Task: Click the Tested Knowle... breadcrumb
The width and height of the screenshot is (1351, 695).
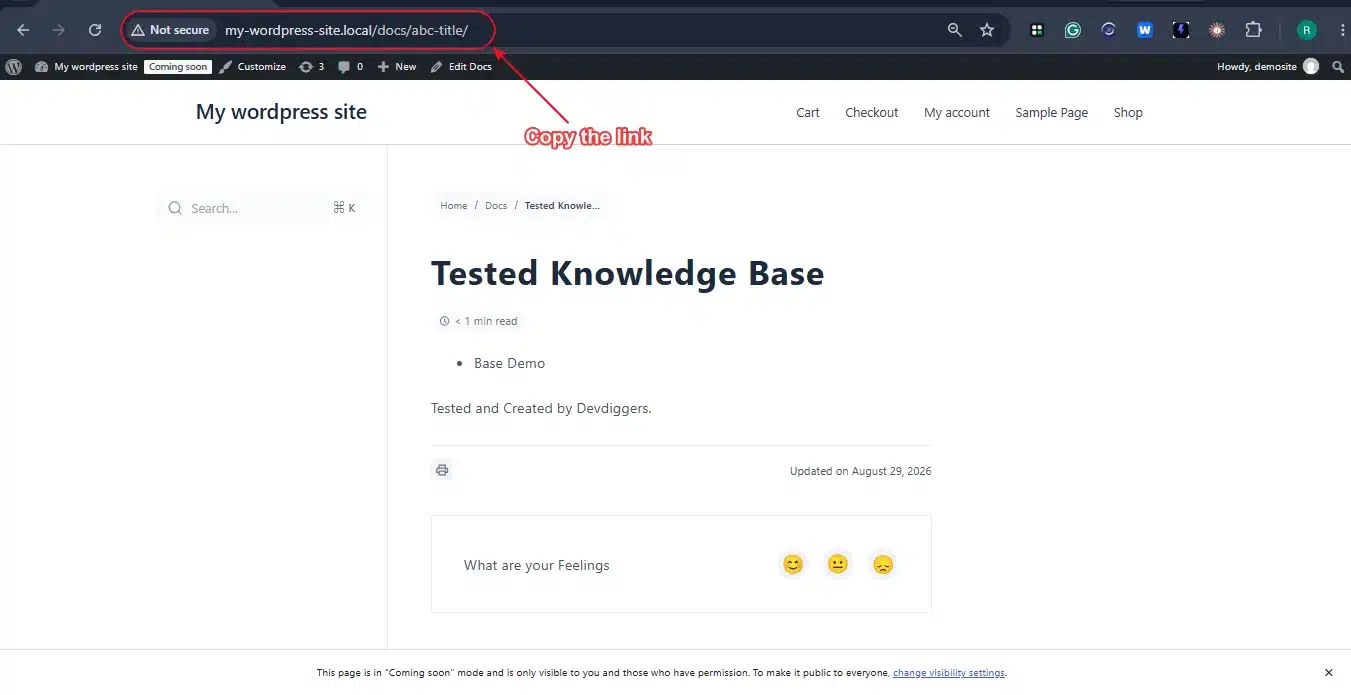Action: (x=562, y=205)
